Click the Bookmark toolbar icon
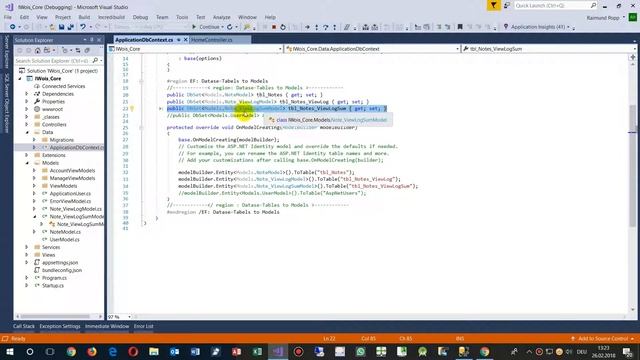640x360 pixels. (x=460, y=27)
